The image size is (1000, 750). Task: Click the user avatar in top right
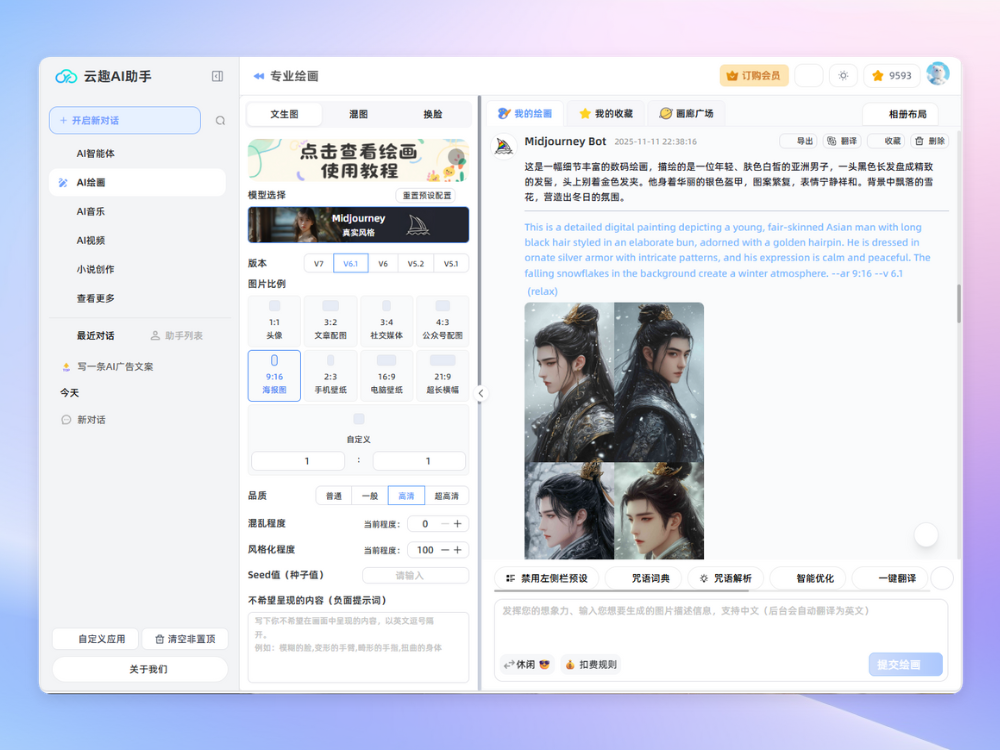pos(937,75)
